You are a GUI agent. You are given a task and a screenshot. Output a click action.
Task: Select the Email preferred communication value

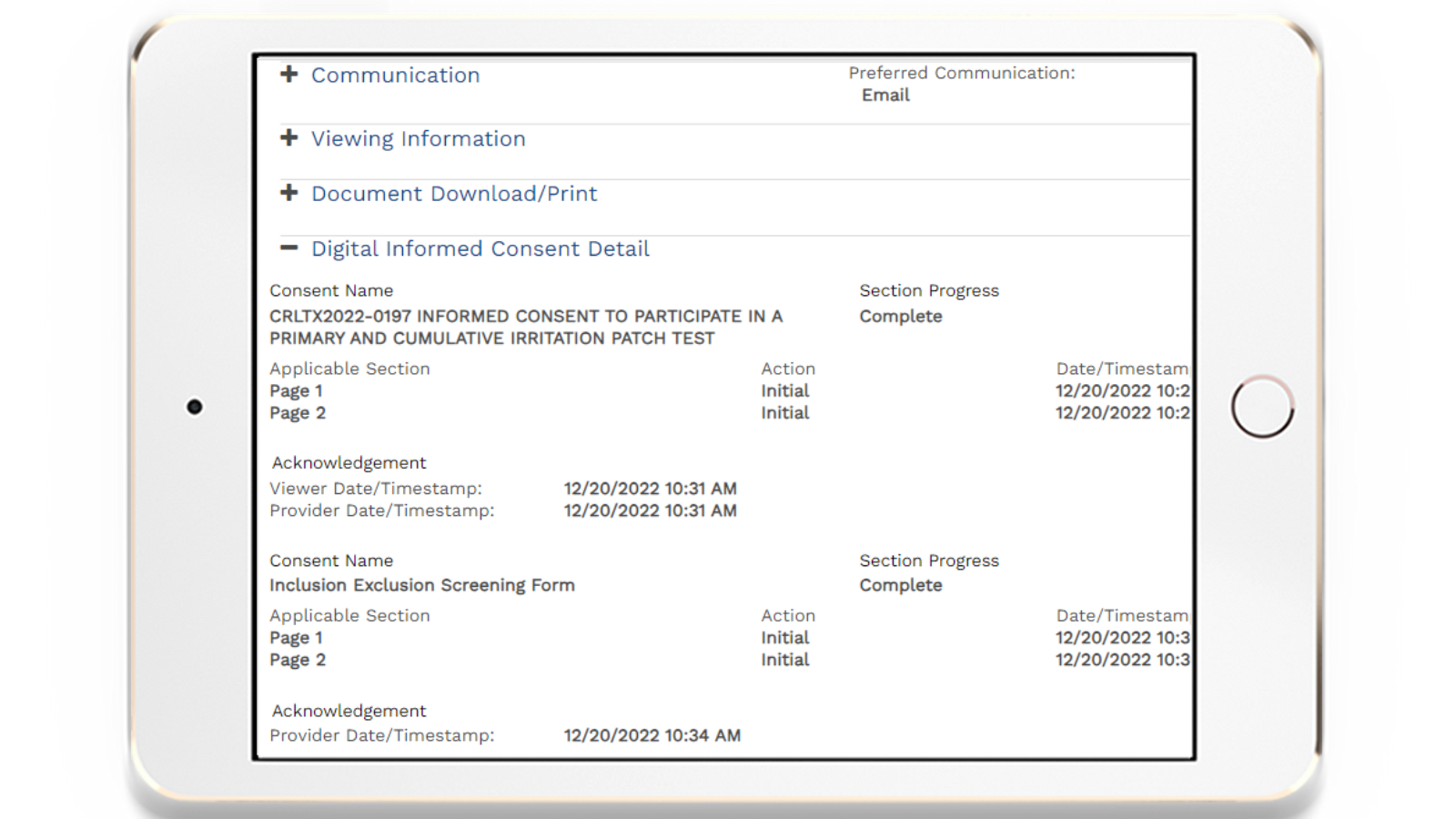[885, 96]
